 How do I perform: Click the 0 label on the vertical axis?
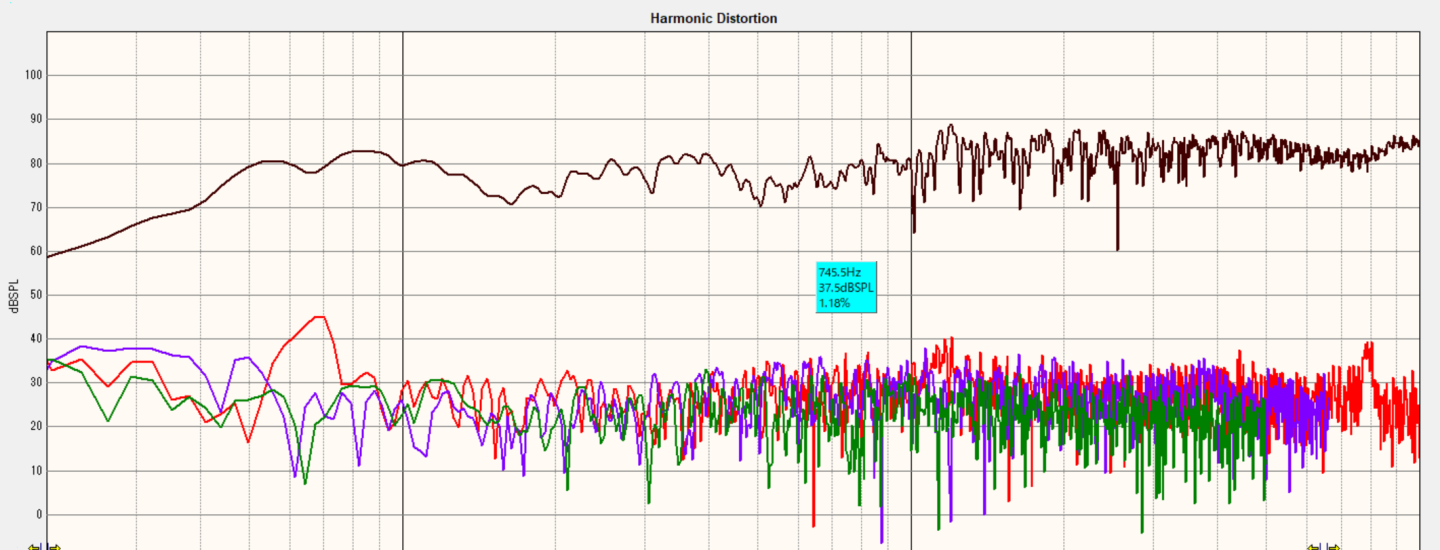click(x=39, y=515)
